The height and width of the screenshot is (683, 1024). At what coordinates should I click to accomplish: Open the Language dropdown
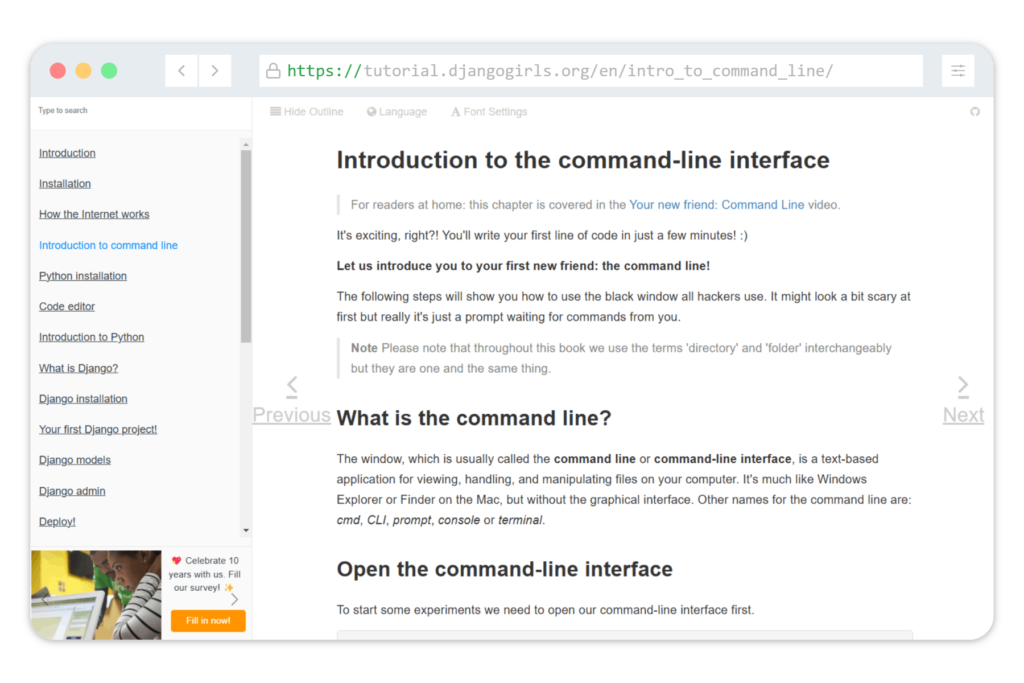[396, 112]
